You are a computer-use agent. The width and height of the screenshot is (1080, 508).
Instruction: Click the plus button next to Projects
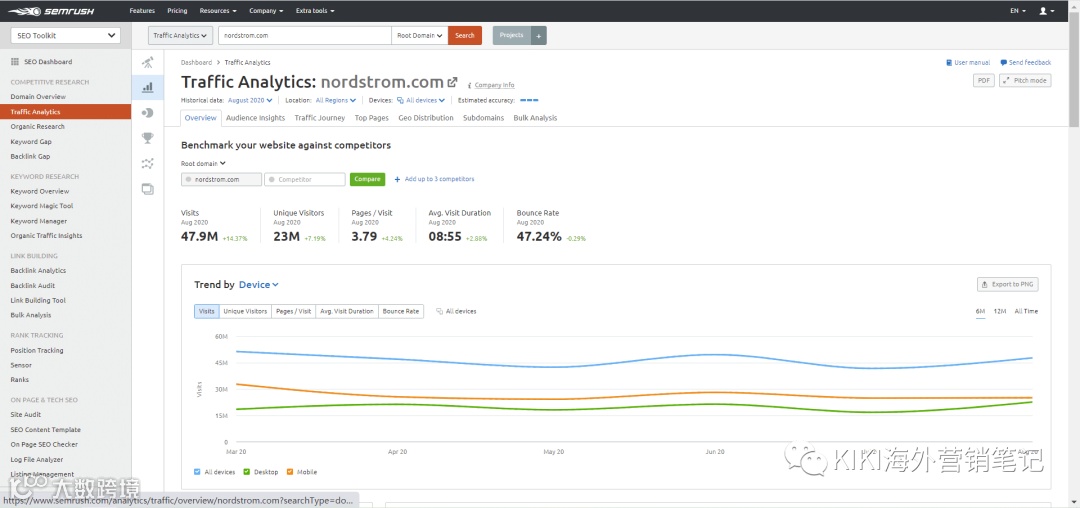[x=539, y=35]
